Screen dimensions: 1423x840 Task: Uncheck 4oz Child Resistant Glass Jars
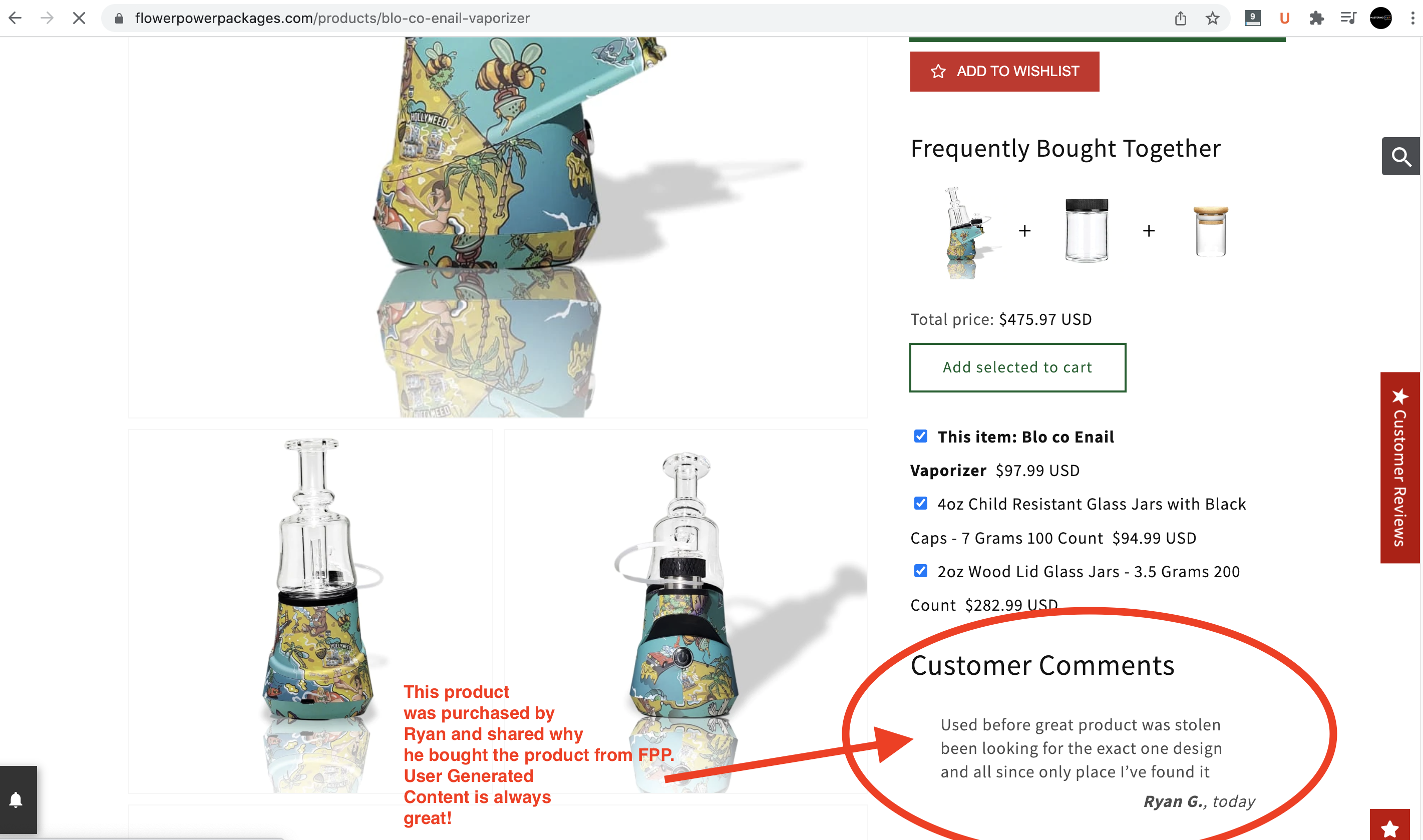(x=921, y=503)
